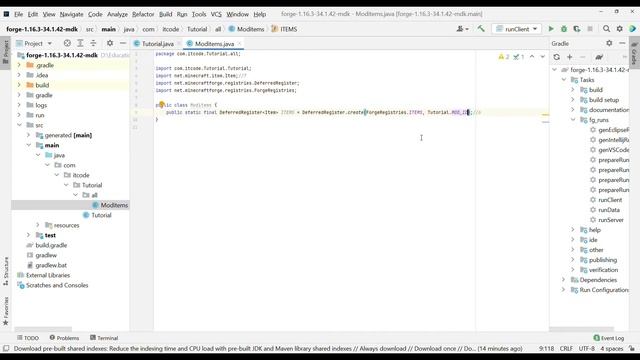Open user/VCS account icon dropdown
The image size is (640, 360).
pos(462,29)
